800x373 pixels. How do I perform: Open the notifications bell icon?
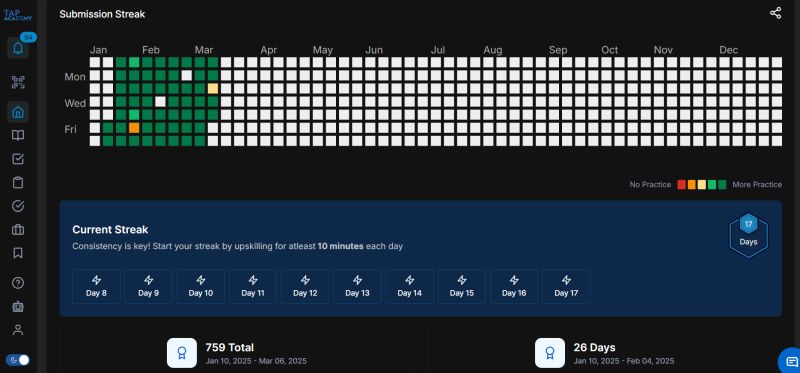click(x=18, y=48)
